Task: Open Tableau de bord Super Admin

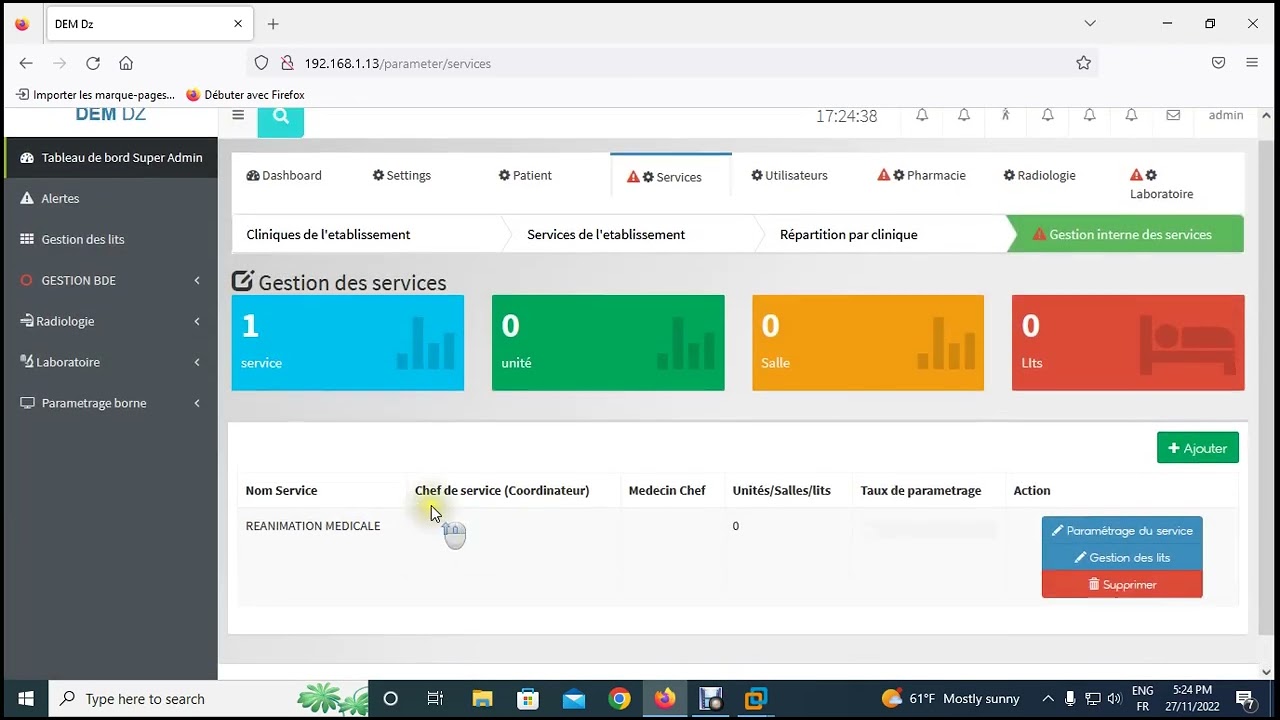Action: (x=111, y=157)
